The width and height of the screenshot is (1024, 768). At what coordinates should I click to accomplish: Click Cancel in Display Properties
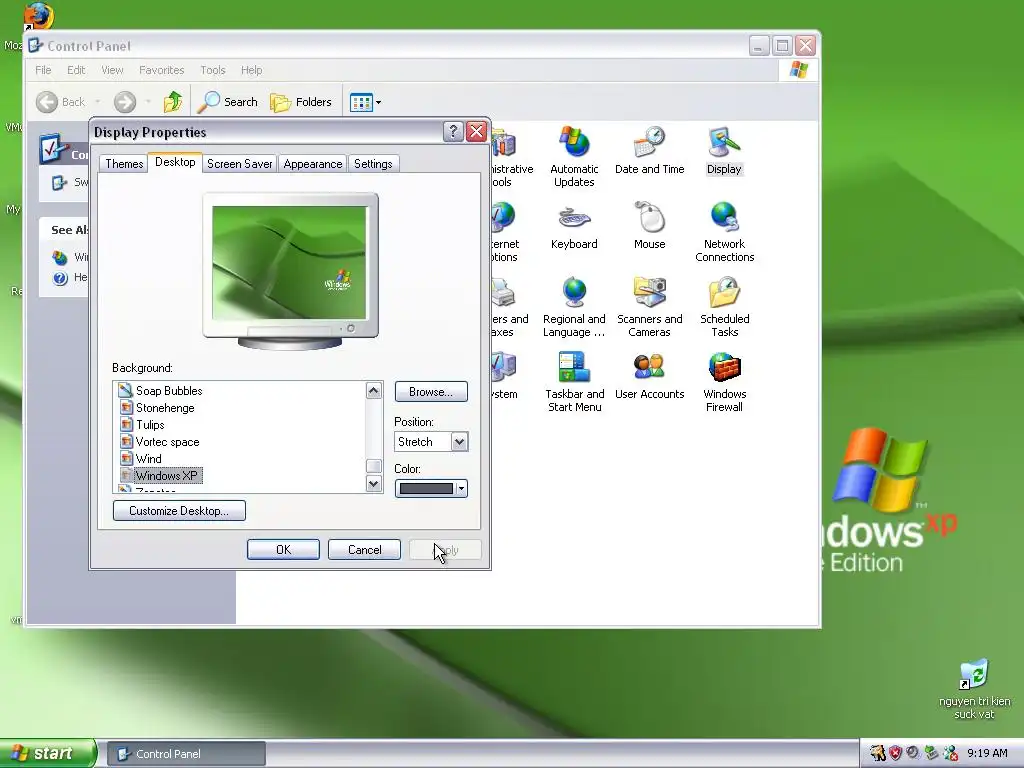pos(364,550)
